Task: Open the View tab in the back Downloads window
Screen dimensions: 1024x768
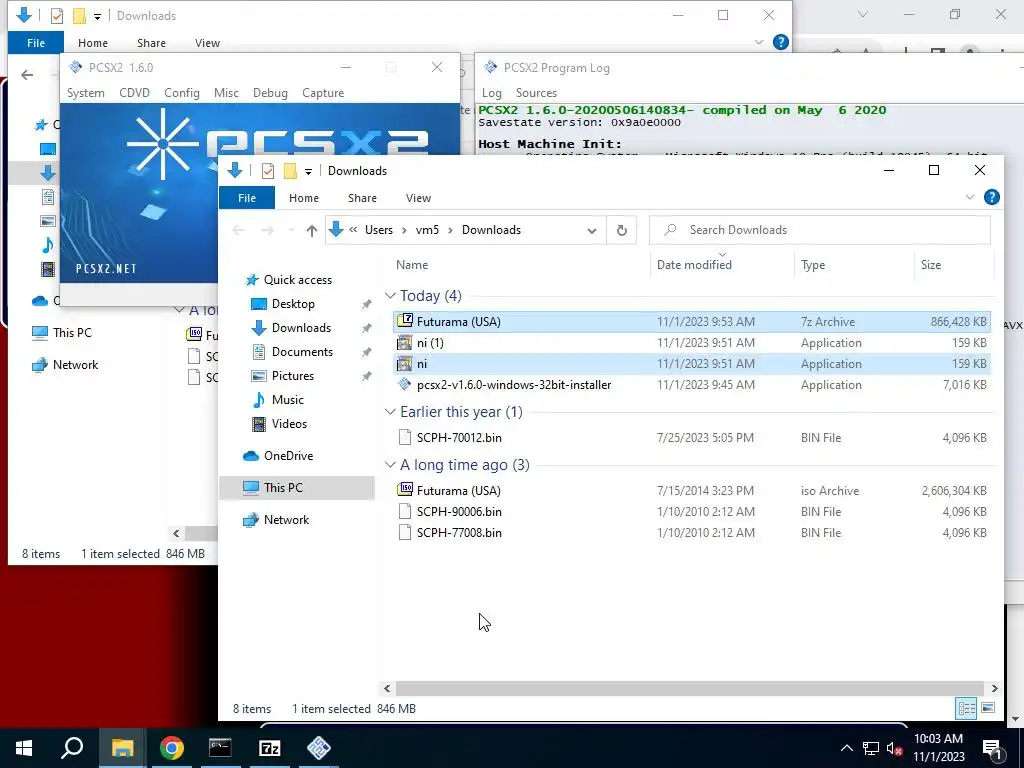Action: (207, 43)
